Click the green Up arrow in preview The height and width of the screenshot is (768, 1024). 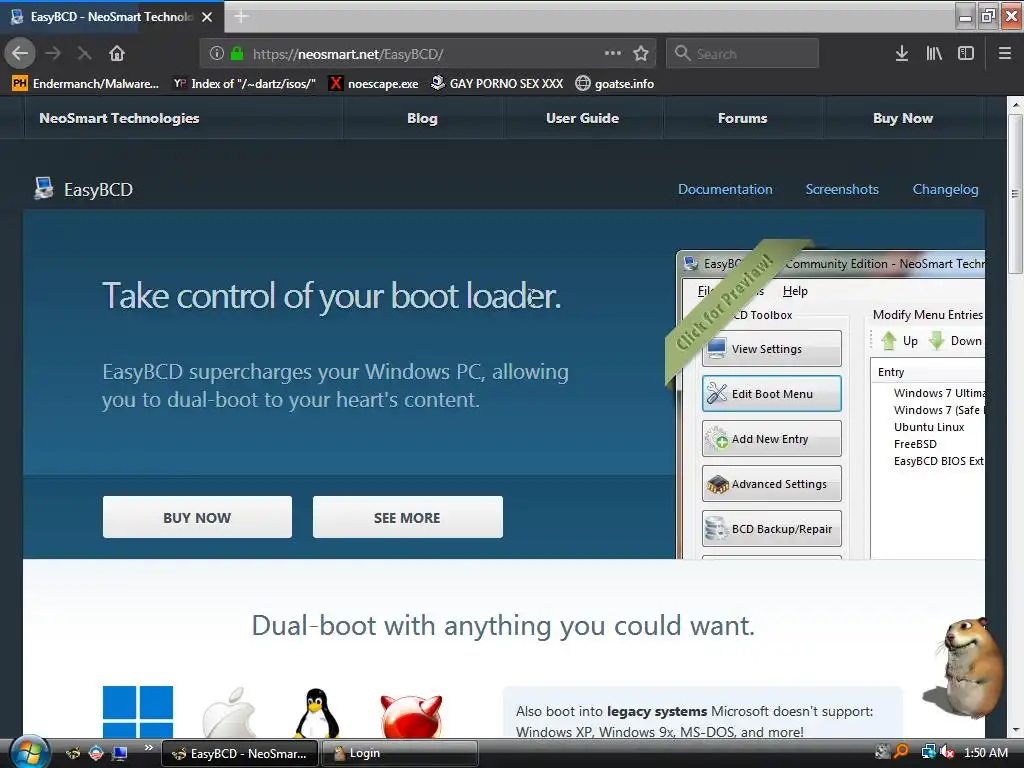(889, 340)
